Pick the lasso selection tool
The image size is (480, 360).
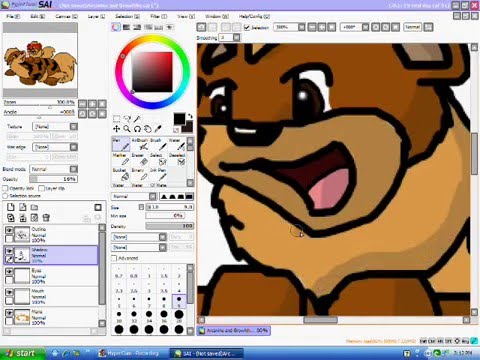(x=127, y=119)
